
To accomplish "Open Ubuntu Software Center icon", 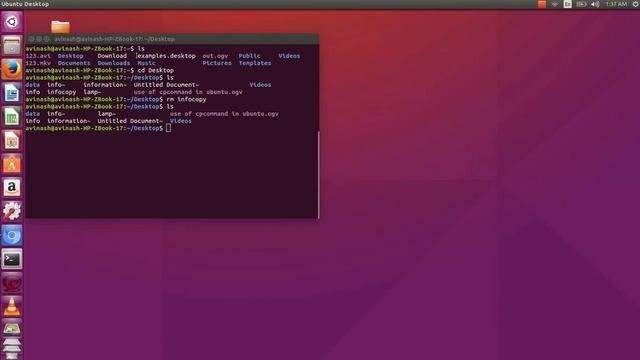I will (x=11, y=164).
